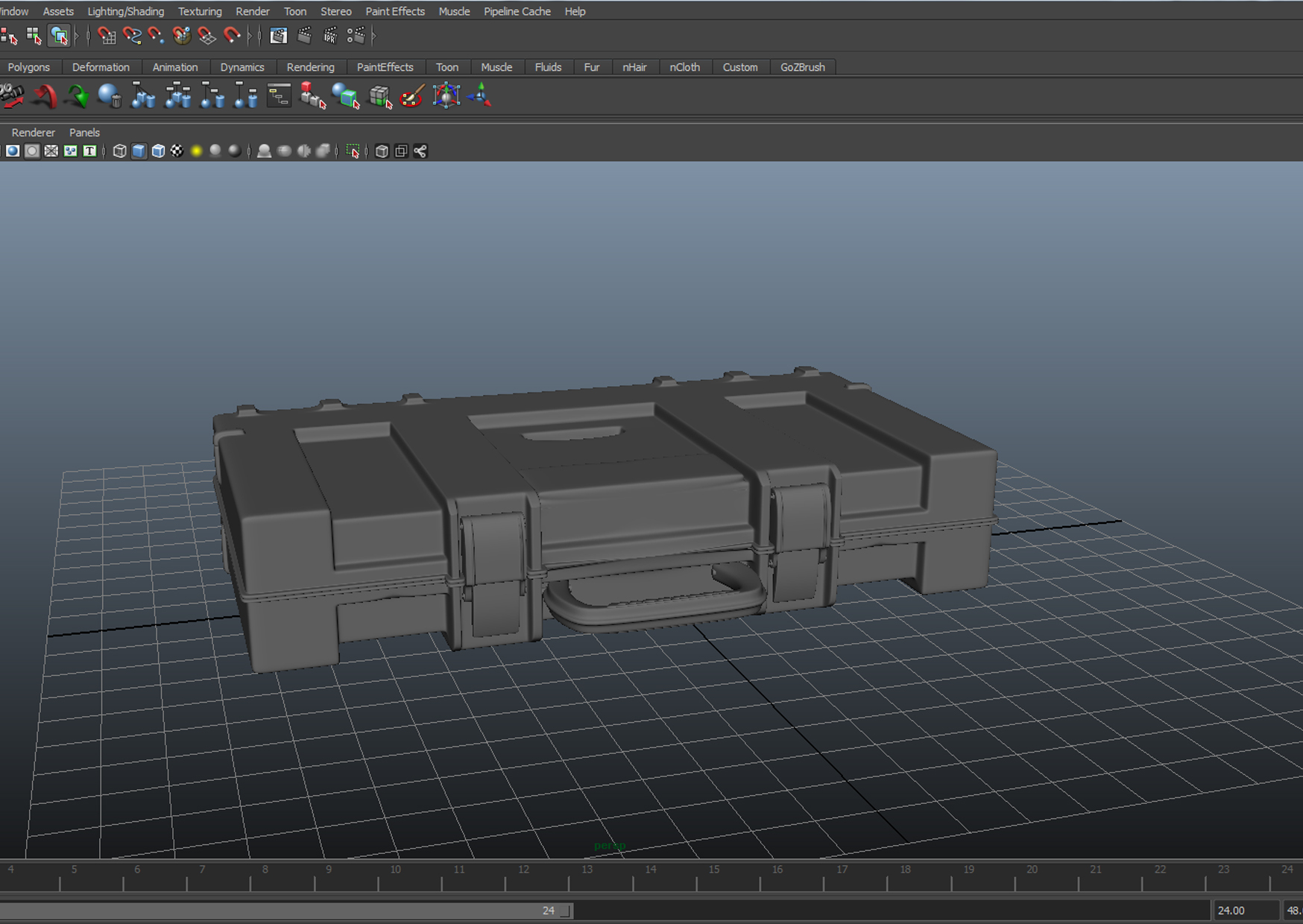Click frame 12 on the time slider
Viewport: 1303px width, 924px height.
coord(523,879)
